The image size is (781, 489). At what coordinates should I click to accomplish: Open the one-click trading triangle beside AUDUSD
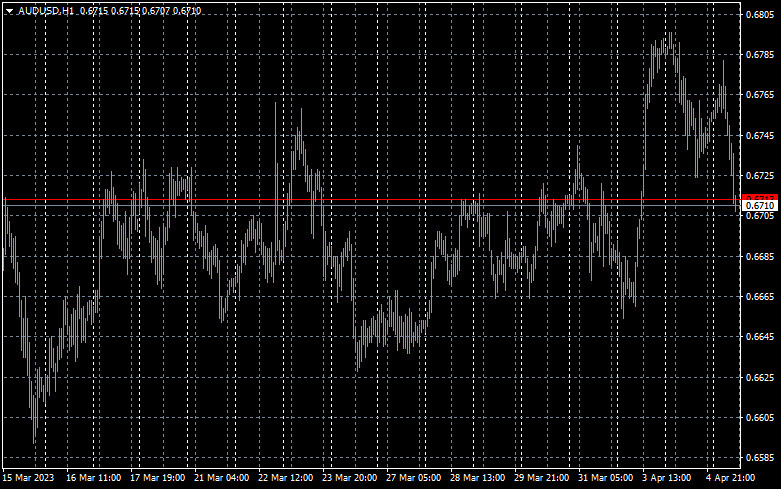point(9,10)
